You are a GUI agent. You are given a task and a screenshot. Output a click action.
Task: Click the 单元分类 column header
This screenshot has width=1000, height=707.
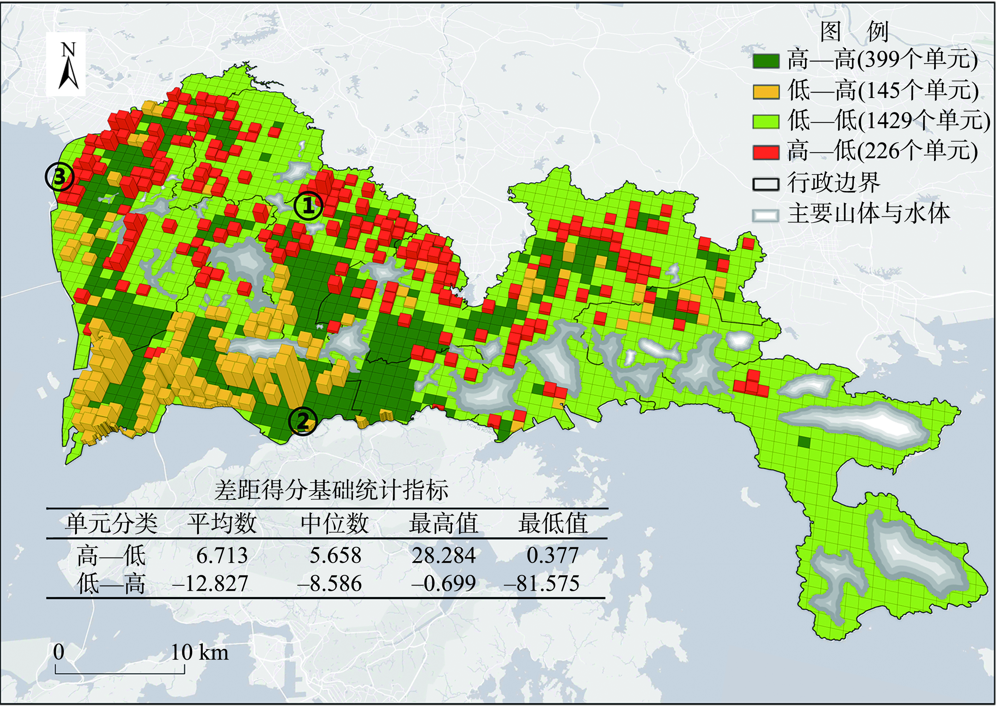[111, 524]
